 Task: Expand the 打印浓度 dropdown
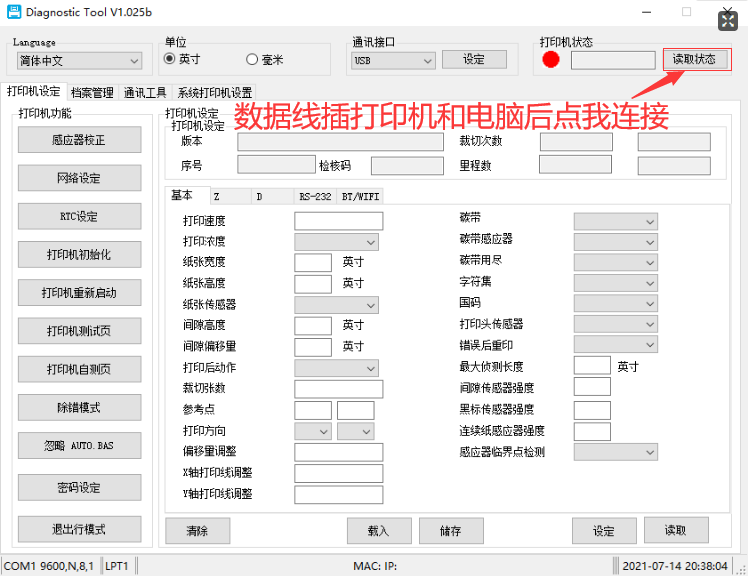click(x=336, y=242)
